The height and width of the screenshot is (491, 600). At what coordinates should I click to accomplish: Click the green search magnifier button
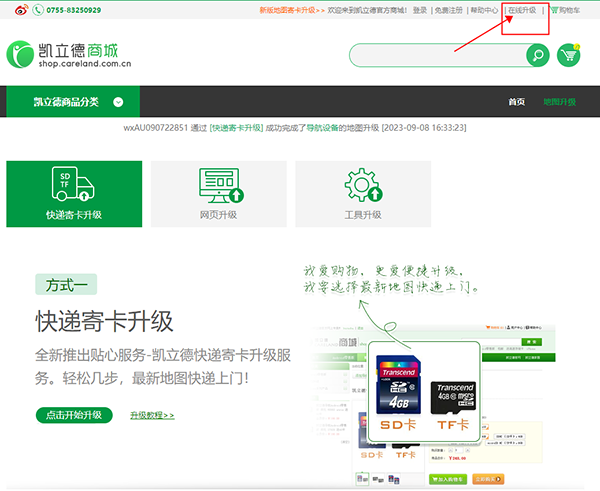538,55
